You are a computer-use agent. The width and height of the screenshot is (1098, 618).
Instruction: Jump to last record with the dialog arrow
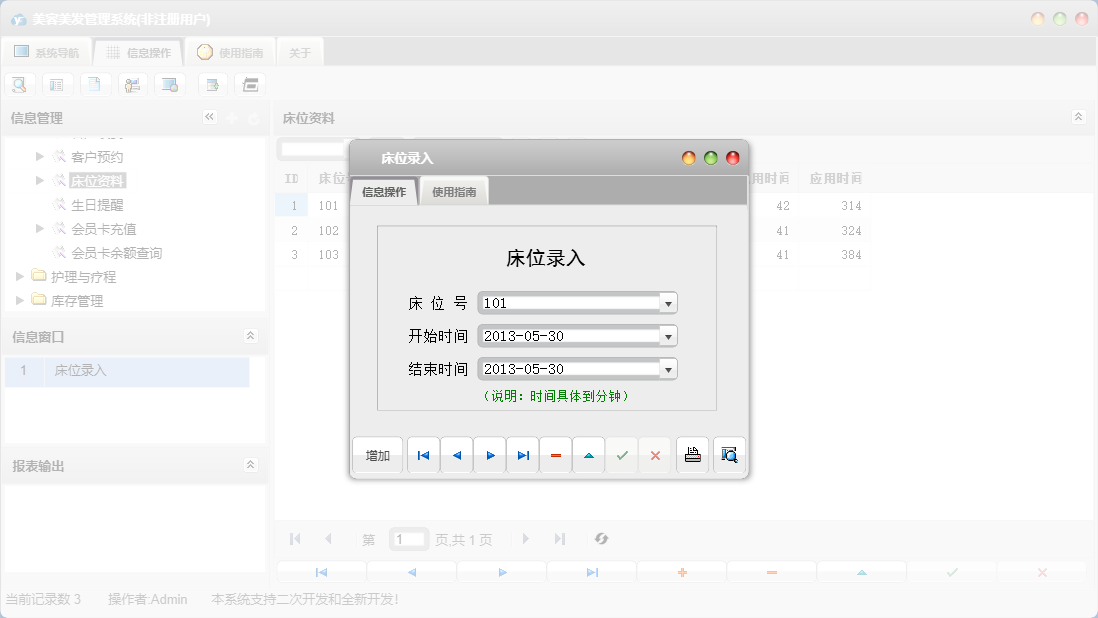point(522,455)
